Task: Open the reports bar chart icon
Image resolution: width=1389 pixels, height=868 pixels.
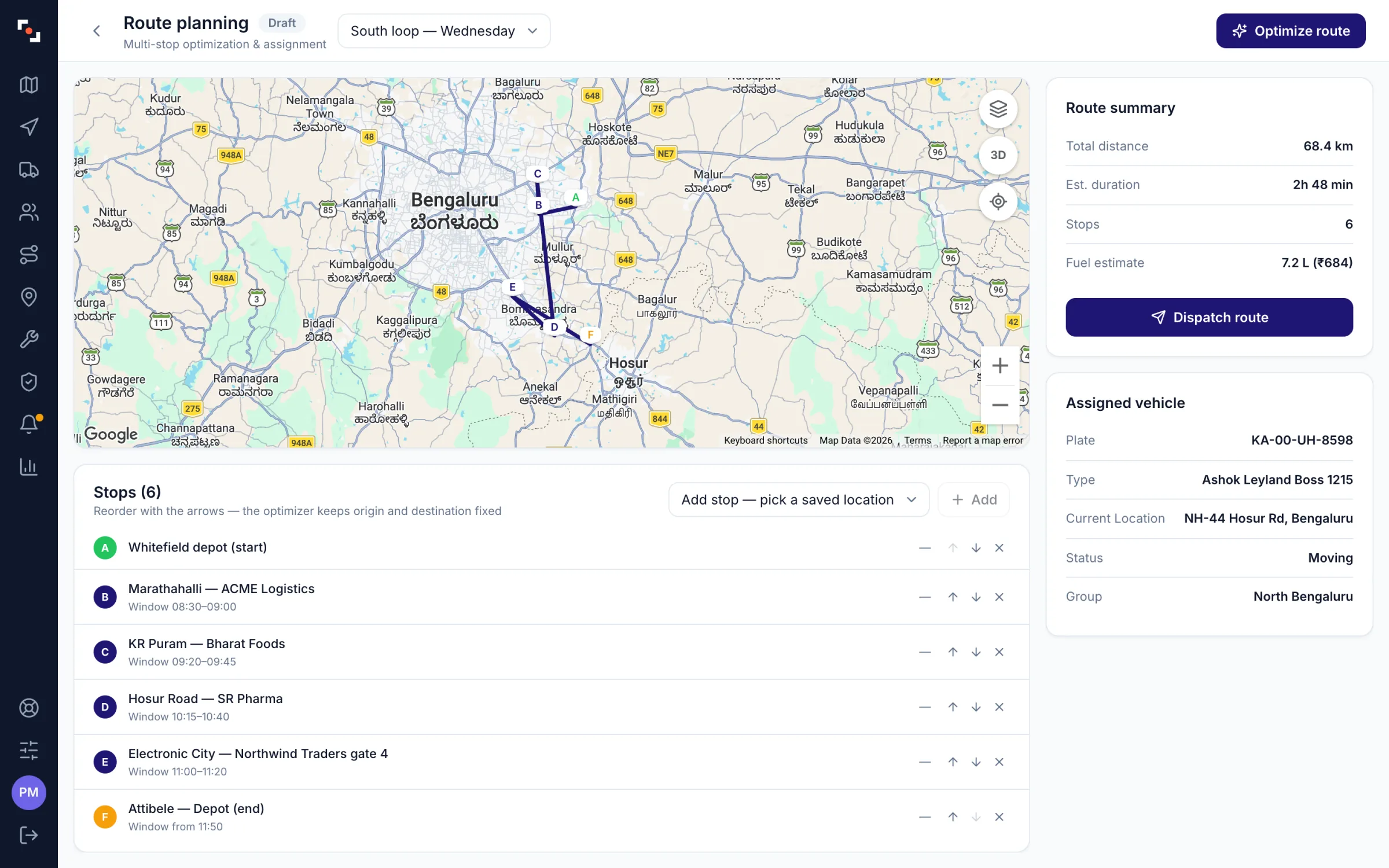Action: (x=28, y=466)
